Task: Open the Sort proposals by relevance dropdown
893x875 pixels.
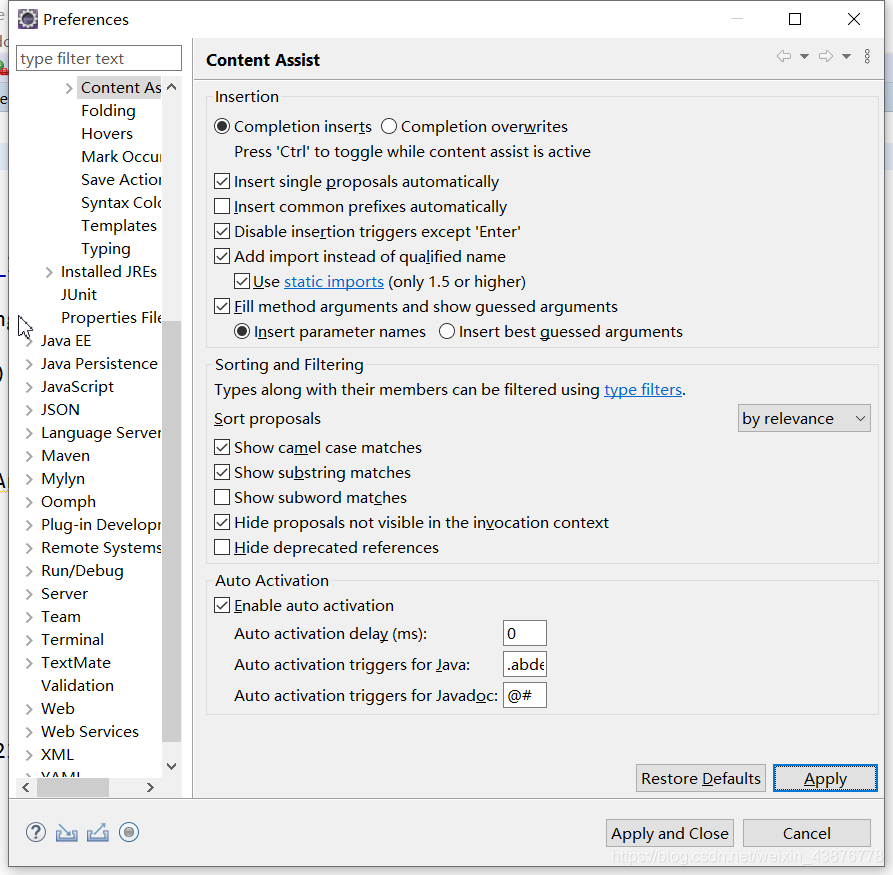Action: [804, 418]
